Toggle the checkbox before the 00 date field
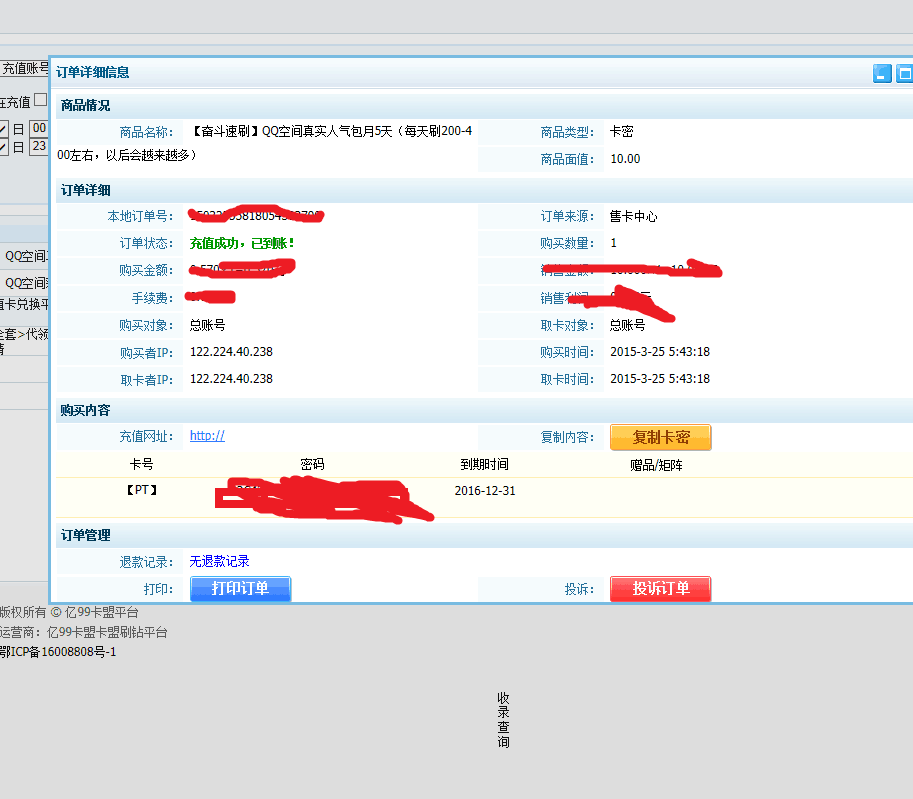 click(3, 129)
